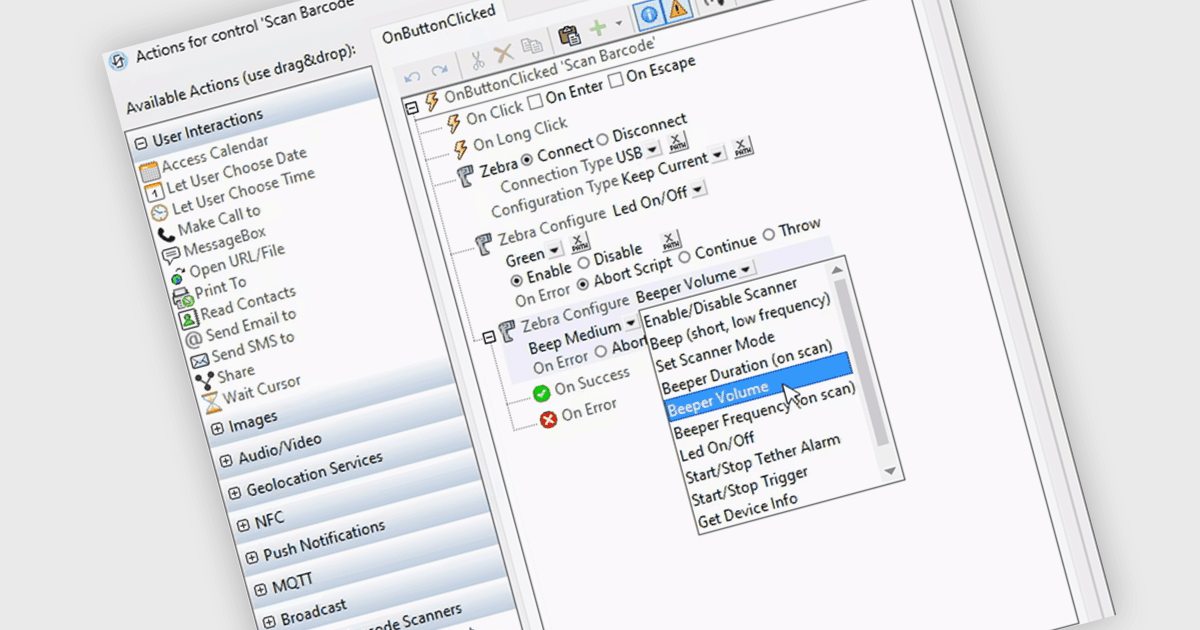The image size is (1200, 630).
Task: Click the Undo arrow icon in toolbar
Action: click(414, 76)
